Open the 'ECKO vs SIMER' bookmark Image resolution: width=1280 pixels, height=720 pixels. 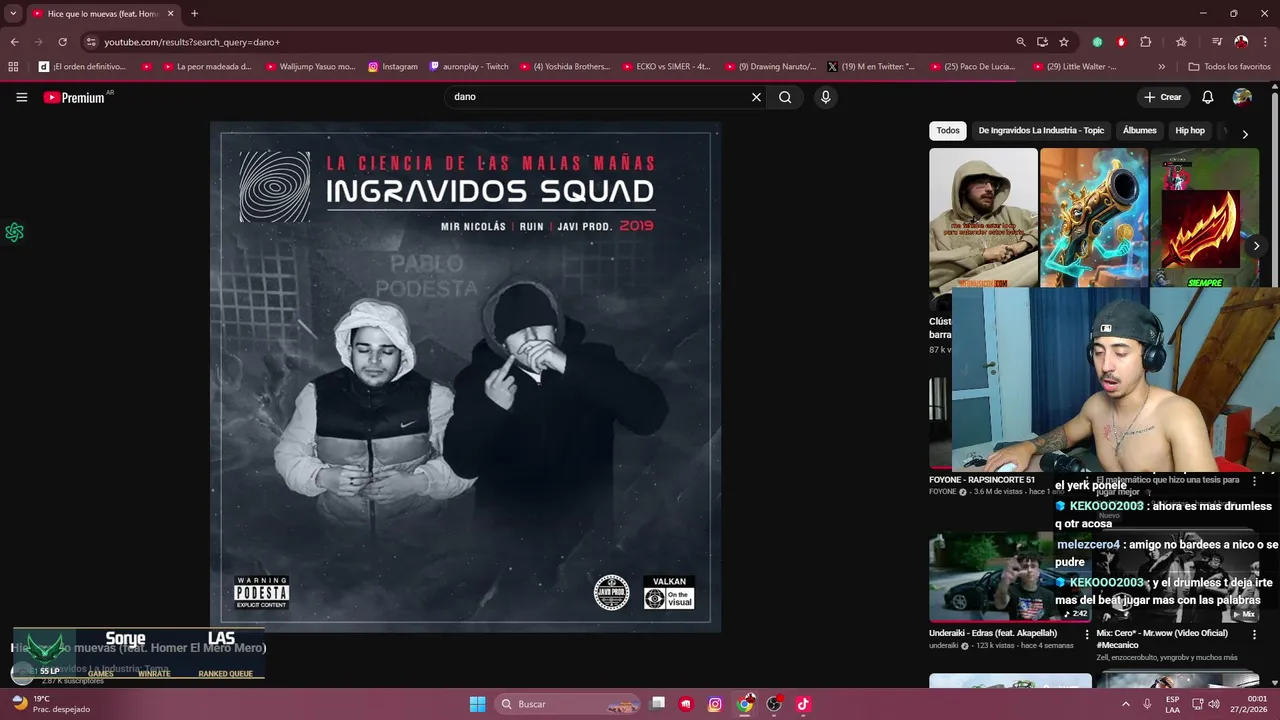pos(665,67)
